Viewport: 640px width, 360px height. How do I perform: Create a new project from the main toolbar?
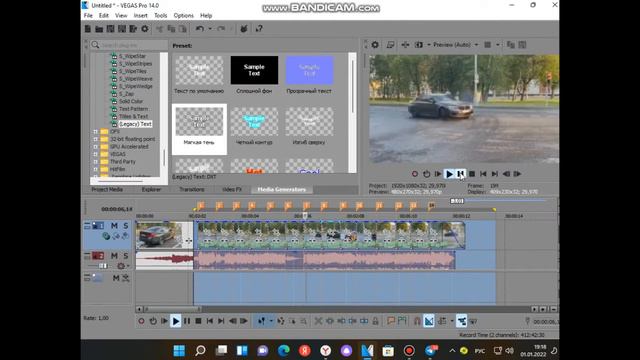[x=88, y=29]
